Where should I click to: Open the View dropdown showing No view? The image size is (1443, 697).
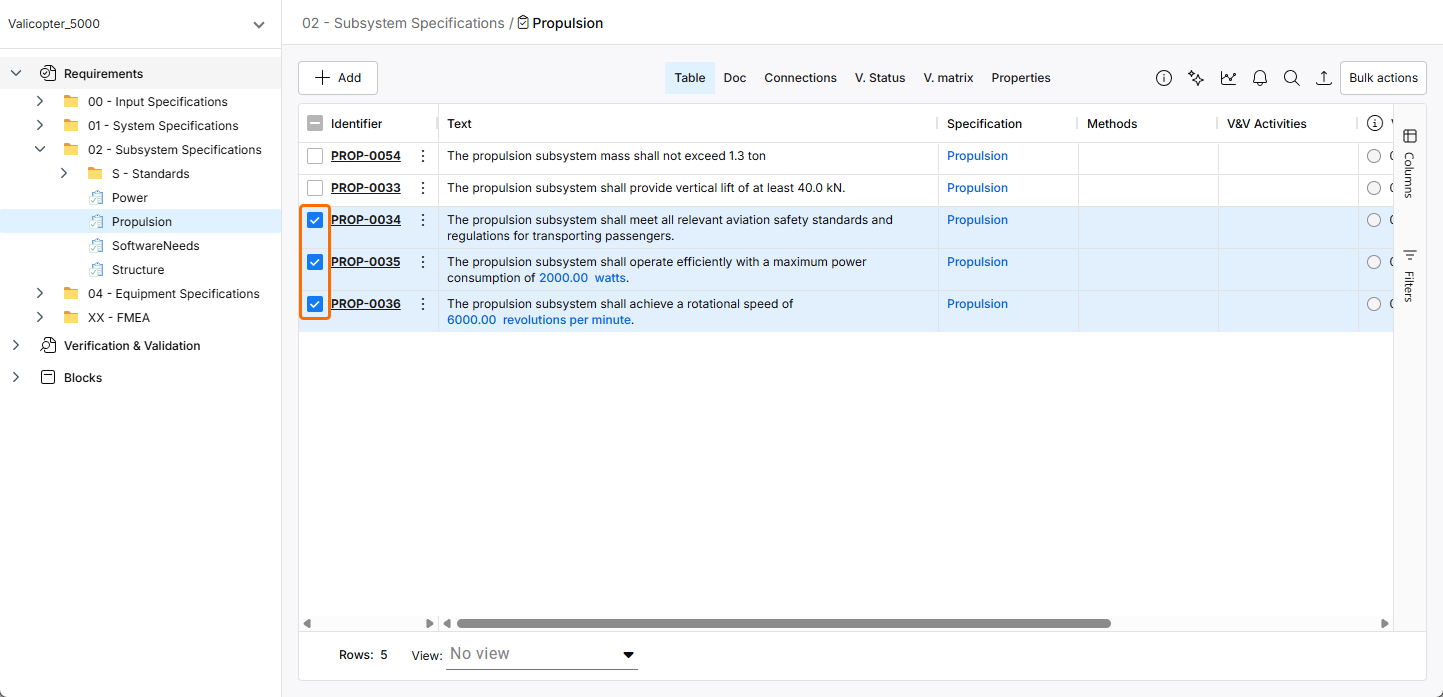pos(541,654)
